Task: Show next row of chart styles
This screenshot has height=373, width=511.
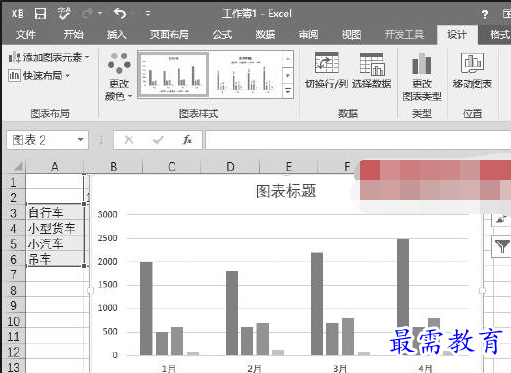Action: [288, 75]
